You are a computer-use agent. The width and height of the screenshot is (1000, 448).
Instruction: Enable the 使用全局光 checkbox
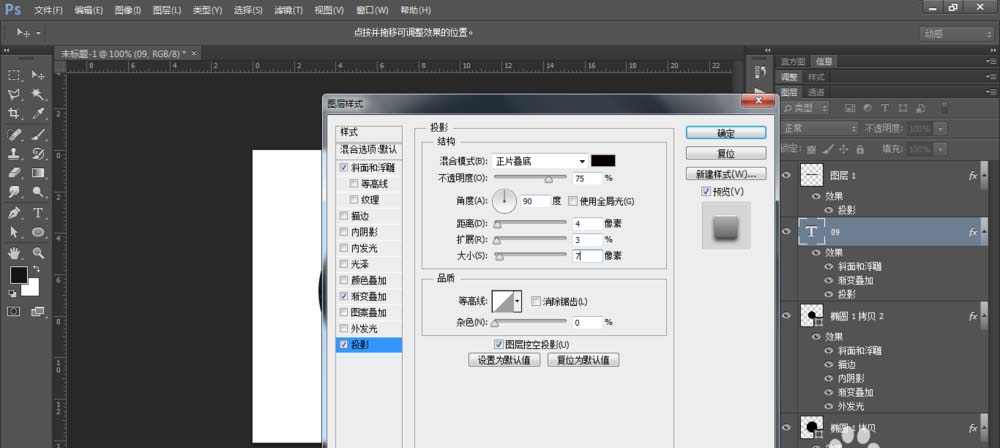click(573, 201)
